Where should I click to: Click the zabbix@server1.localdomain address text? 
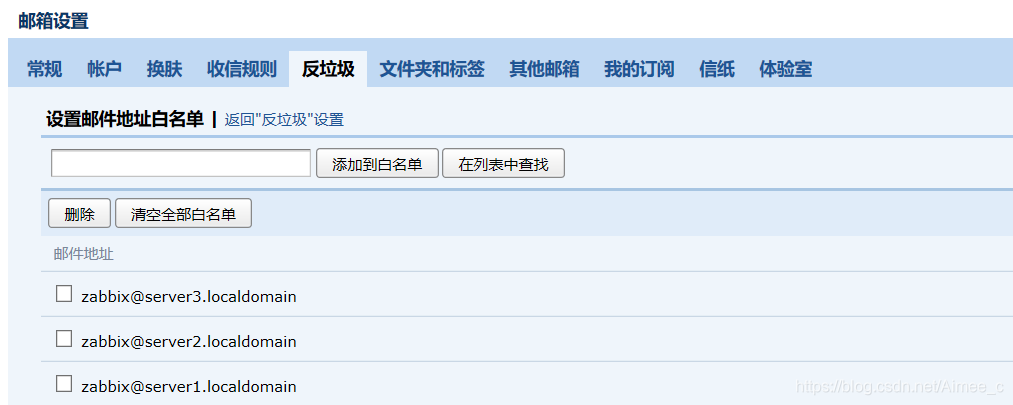[x=189, y=387]
